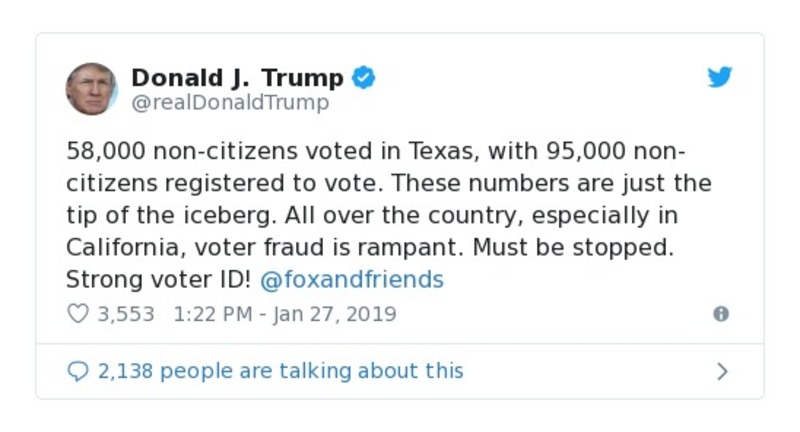
Task: Click the Donald J. Trump display name
Action: coord(237,77)
